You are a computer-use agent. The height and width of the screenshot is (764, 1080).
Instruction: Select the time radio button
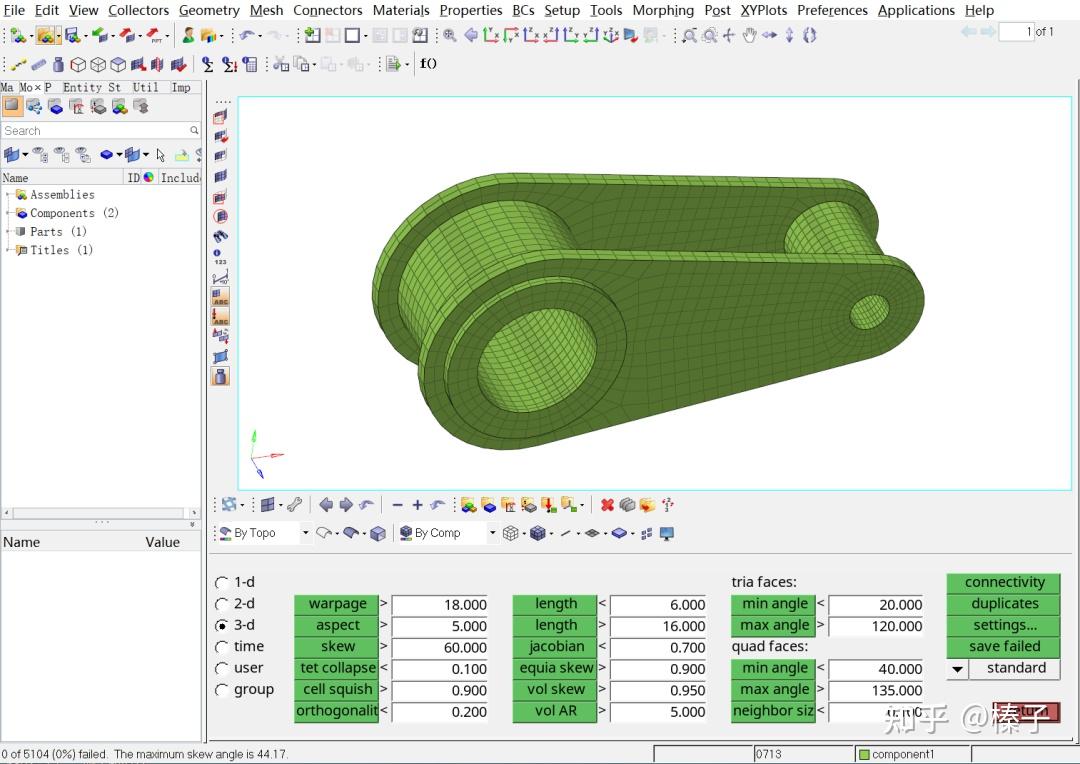click(x=222, y=647)
